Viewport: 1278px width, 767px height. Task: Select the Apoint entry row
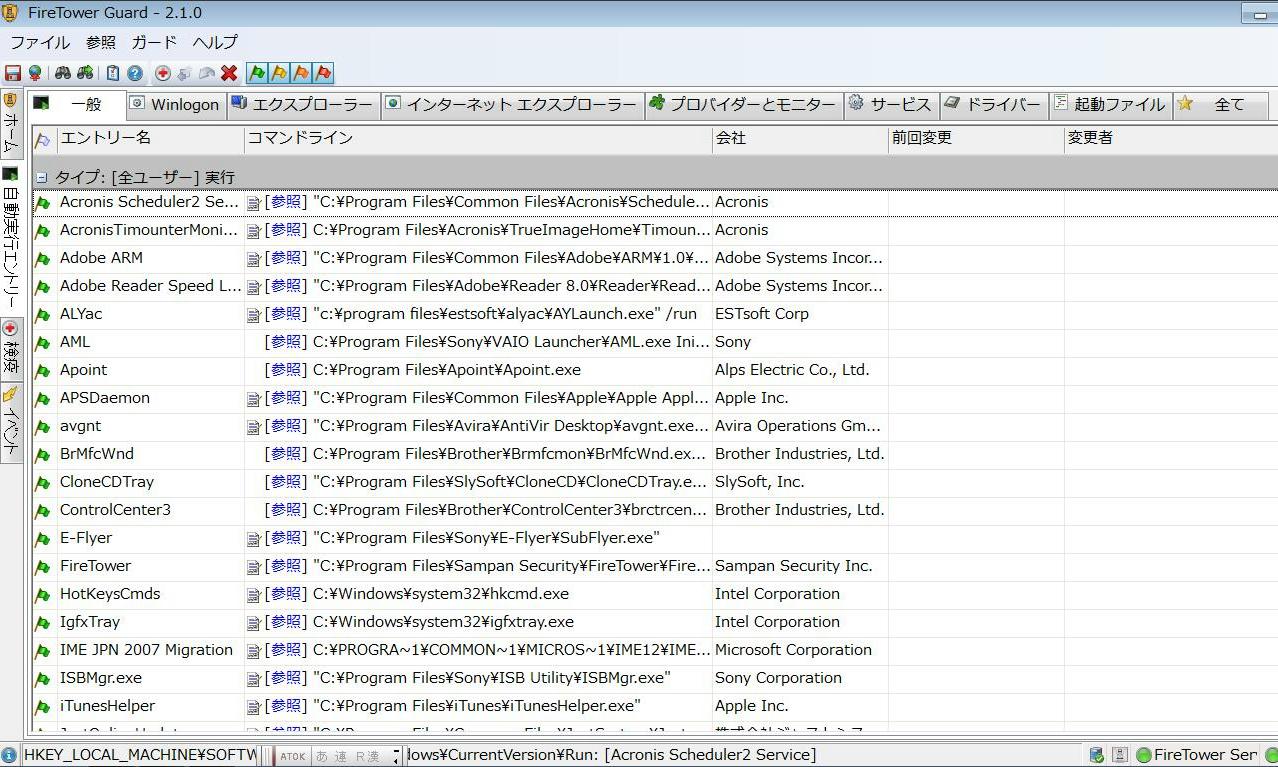click(x=83, y=370)
